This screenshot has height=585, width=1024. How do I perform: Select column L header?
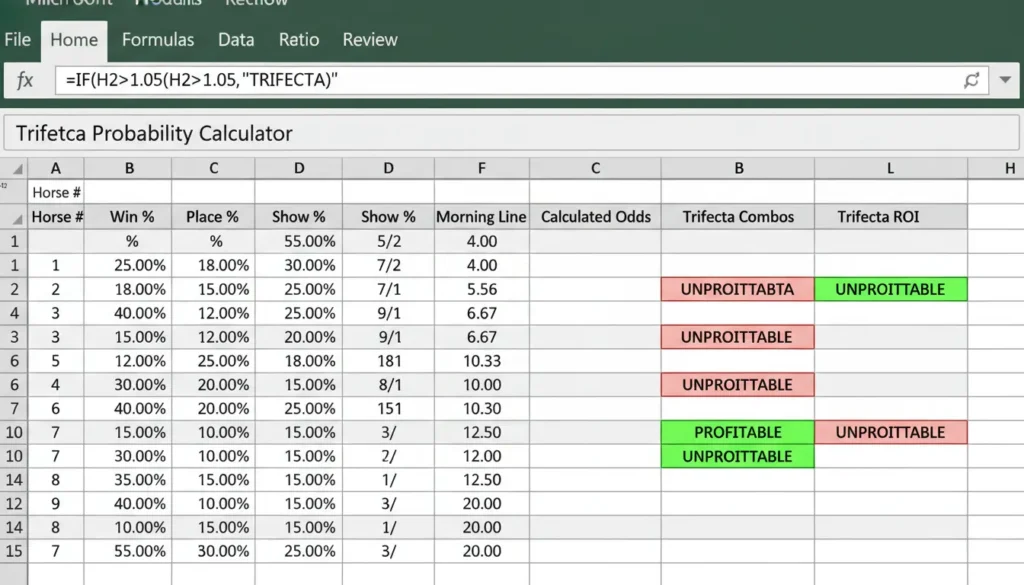[x=890, y=168]
